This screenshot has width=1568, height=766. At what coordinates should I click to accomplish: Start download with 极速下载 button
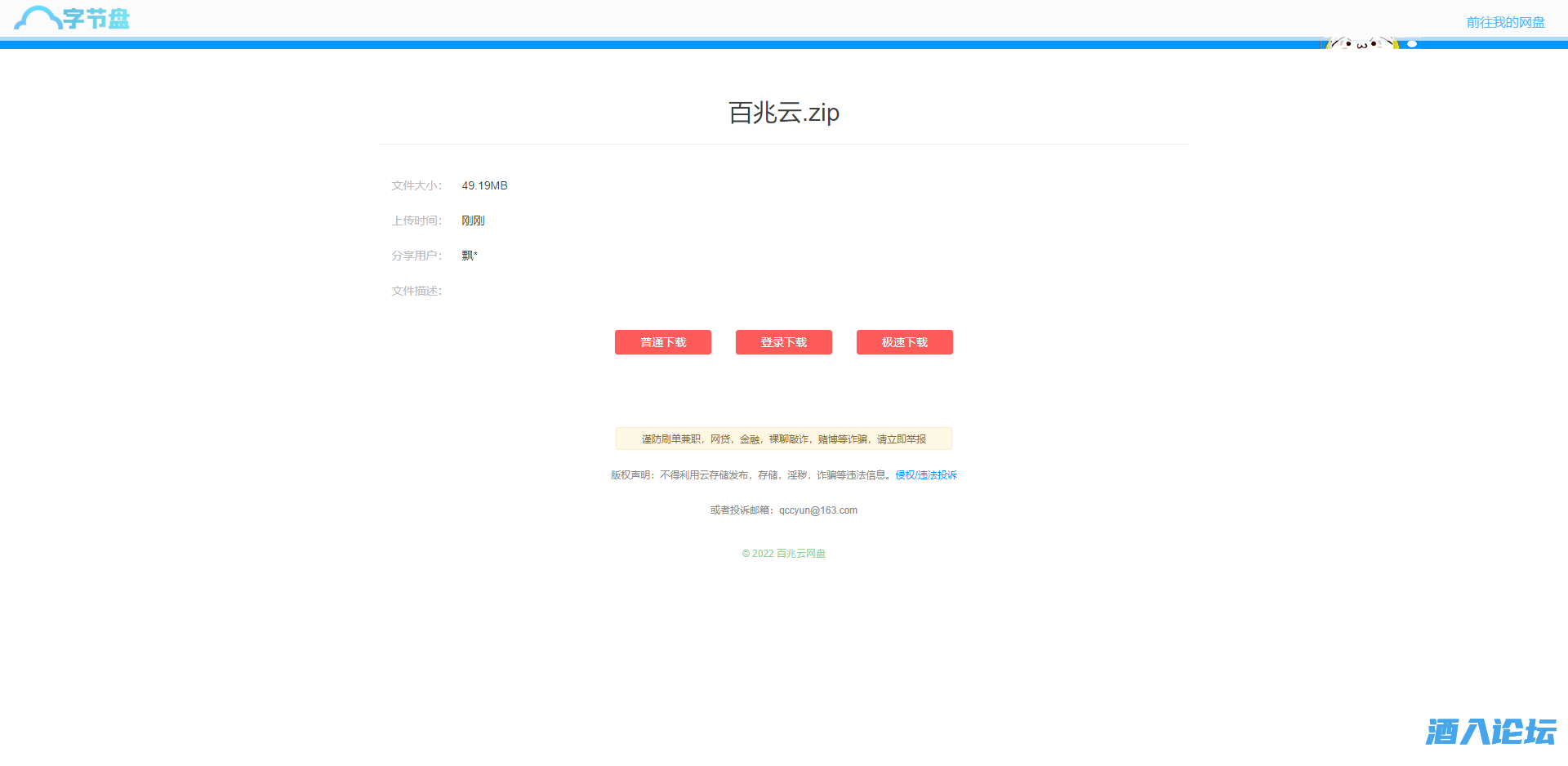click(904, 342)
